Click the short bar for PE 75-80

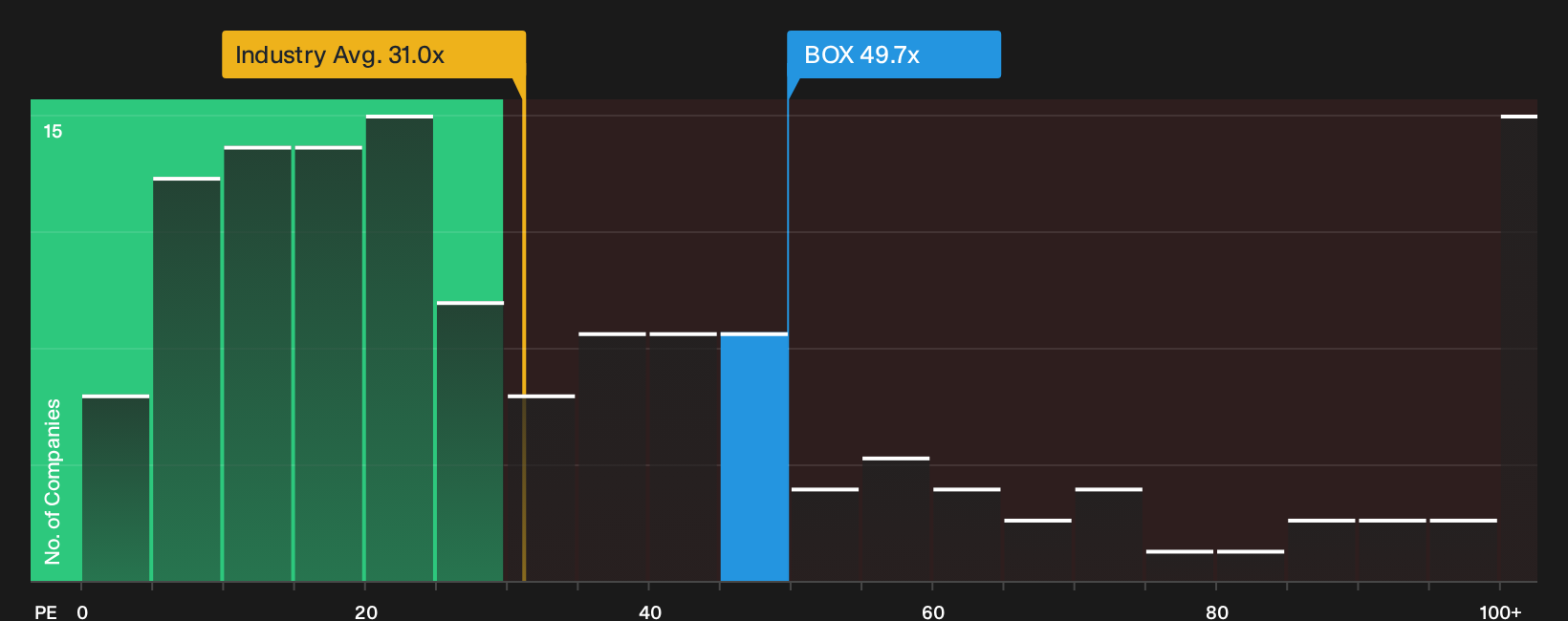(x=1180, y=566)
